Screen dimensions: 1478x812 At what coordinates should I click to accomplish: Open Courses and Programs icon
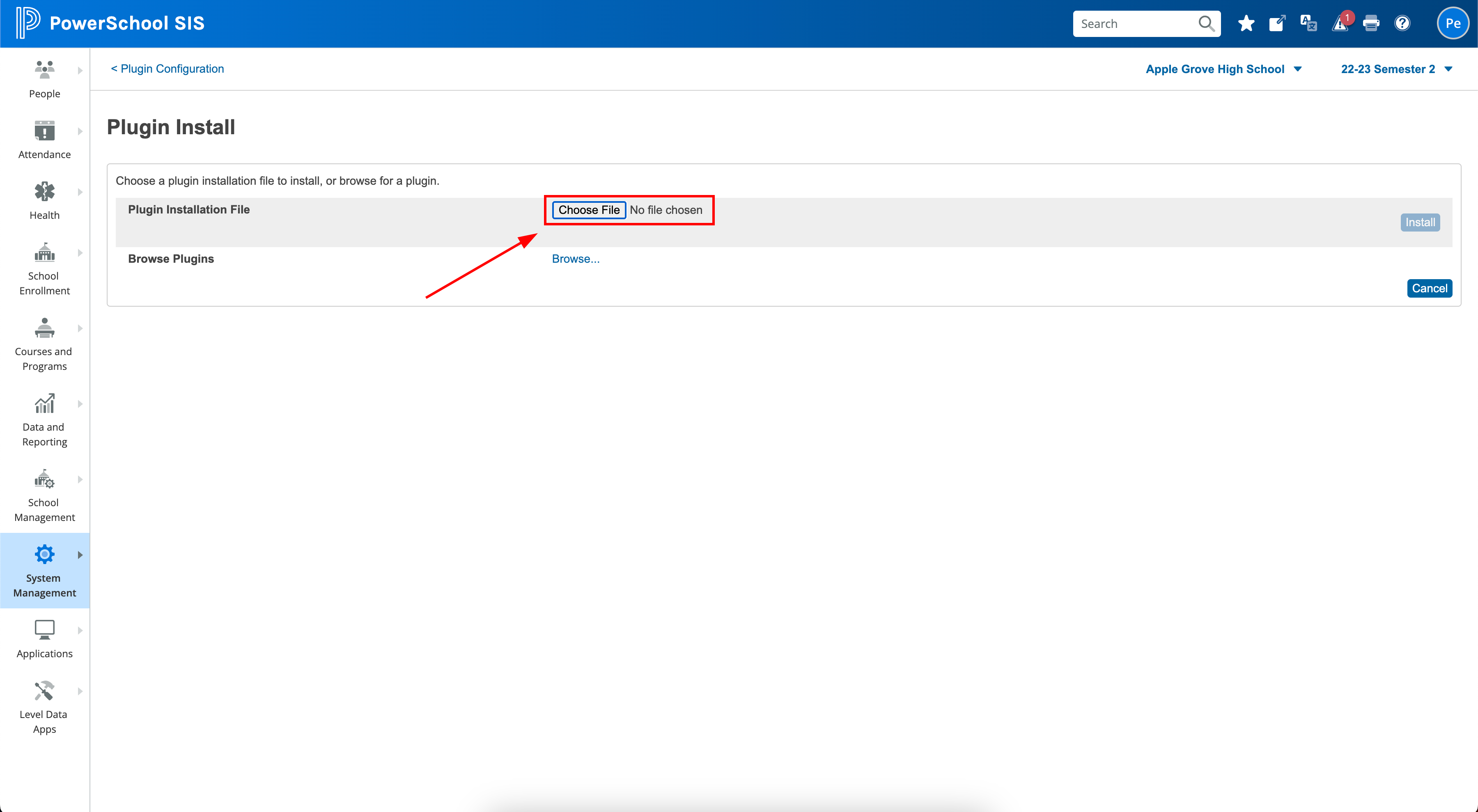(44, 328)
